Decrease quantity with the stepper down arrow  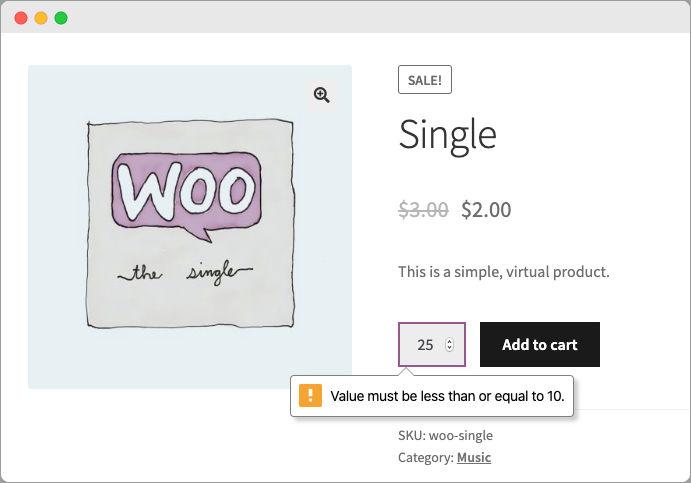point(449,348)
